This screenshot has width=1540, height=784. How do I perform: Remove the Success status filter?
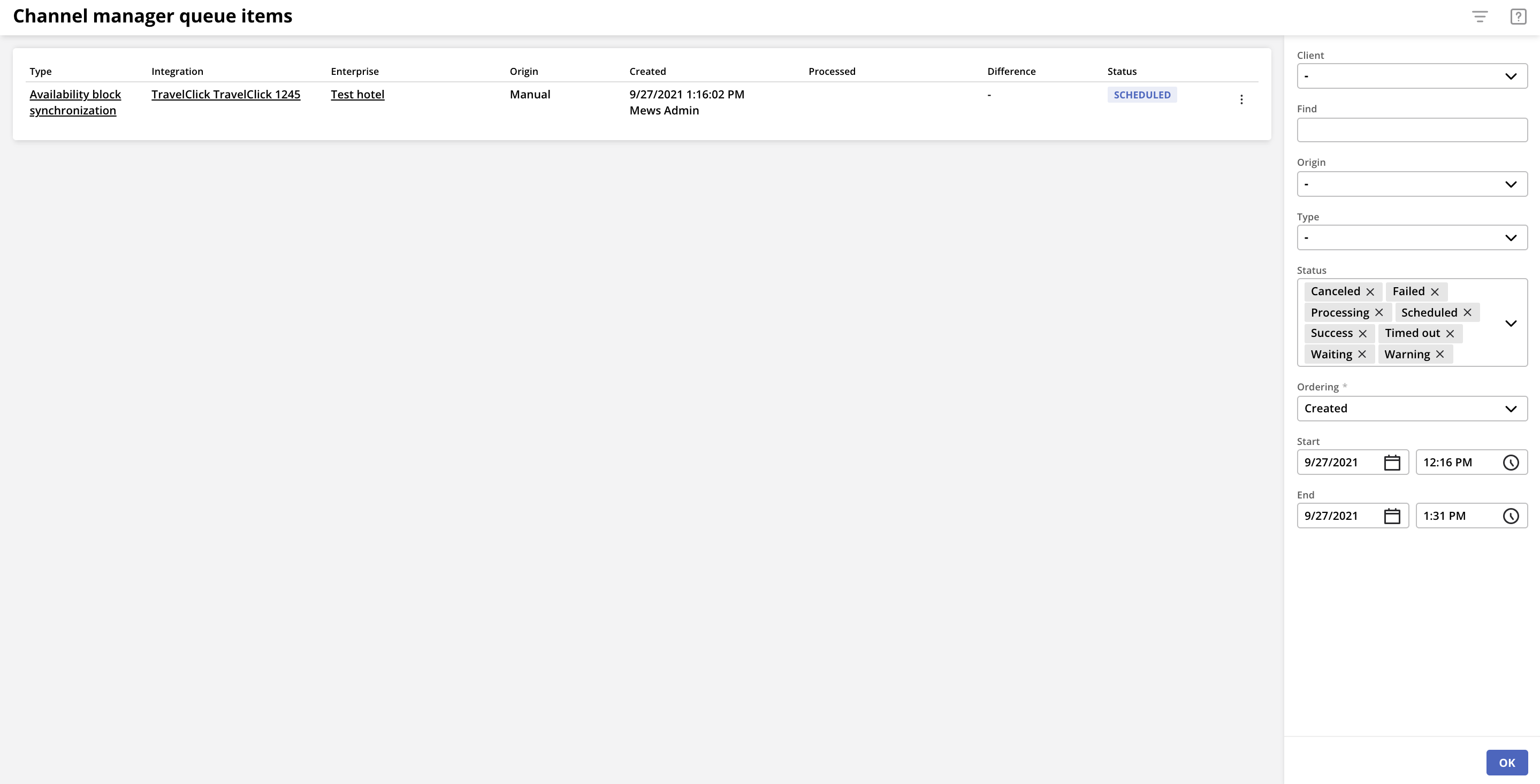(1363, 333)
